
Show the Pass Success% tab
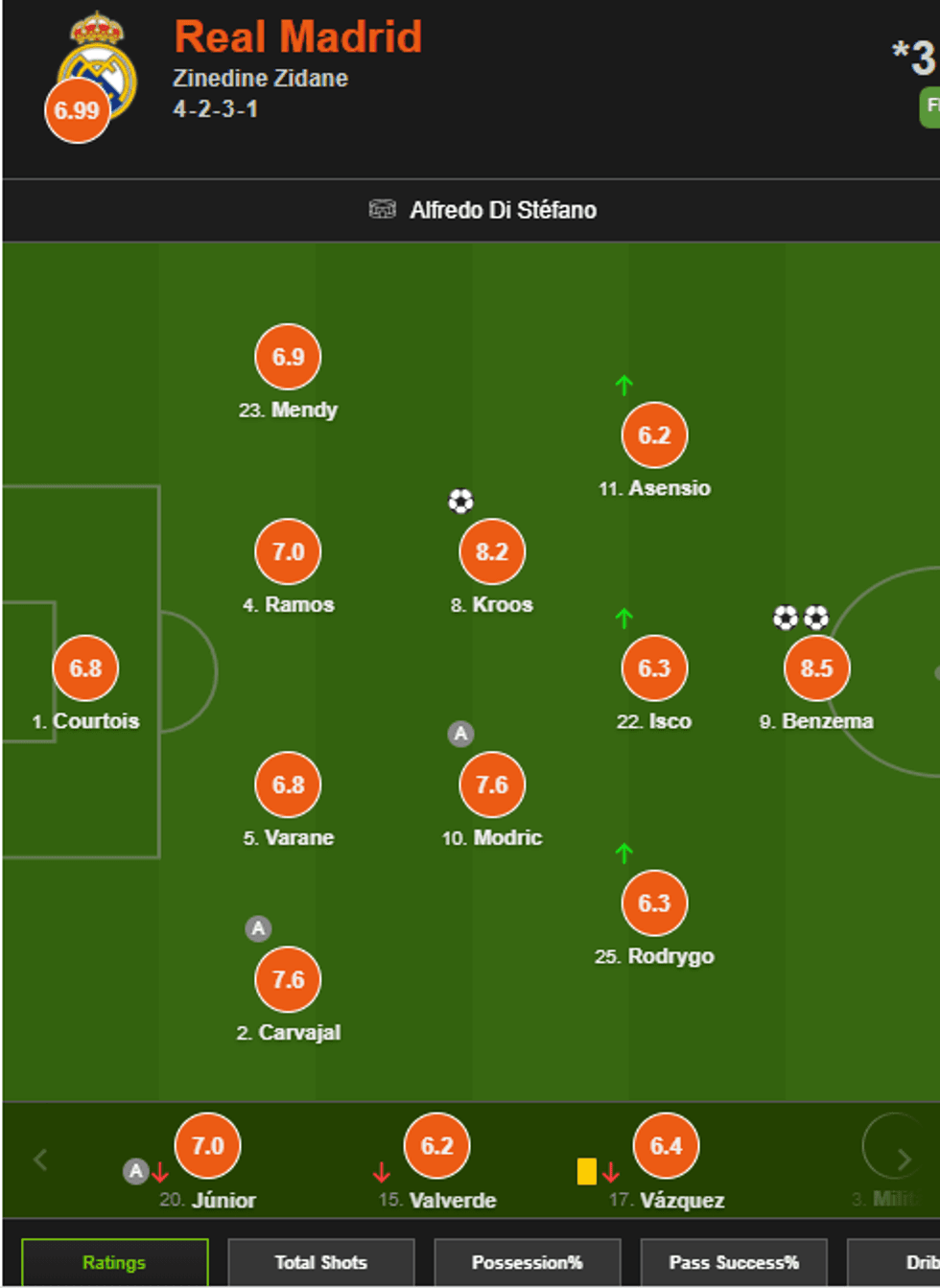pos(734,1262)
